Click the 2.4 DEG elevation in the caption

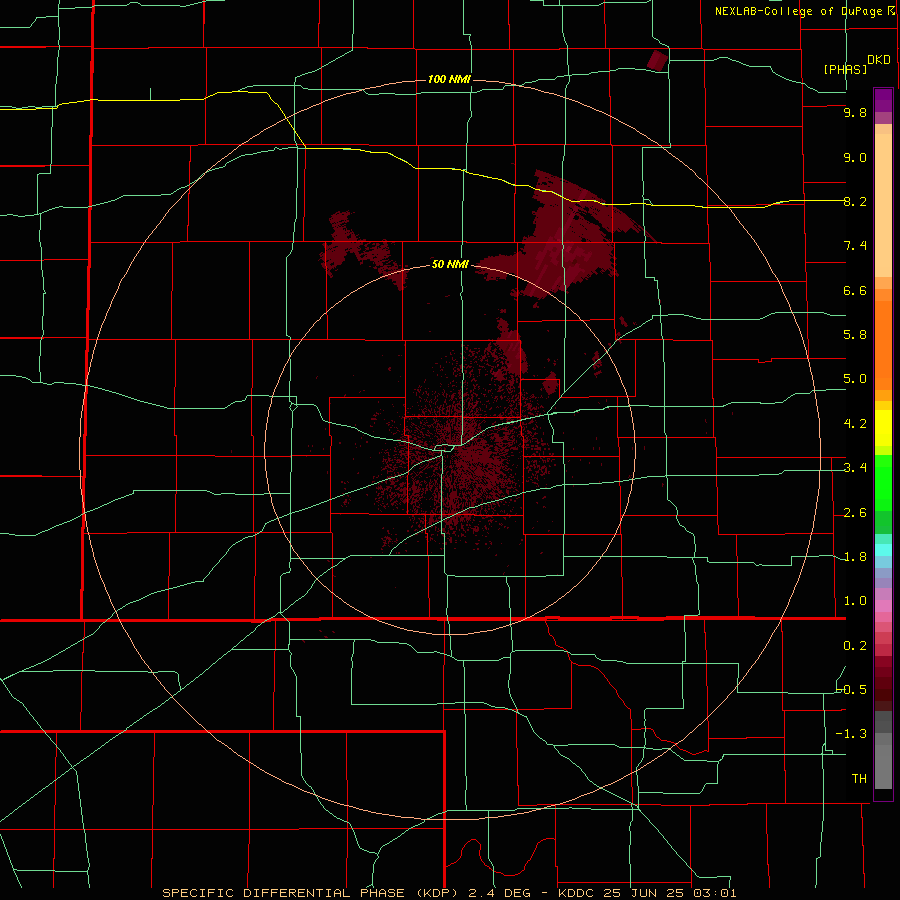point(499,893)
